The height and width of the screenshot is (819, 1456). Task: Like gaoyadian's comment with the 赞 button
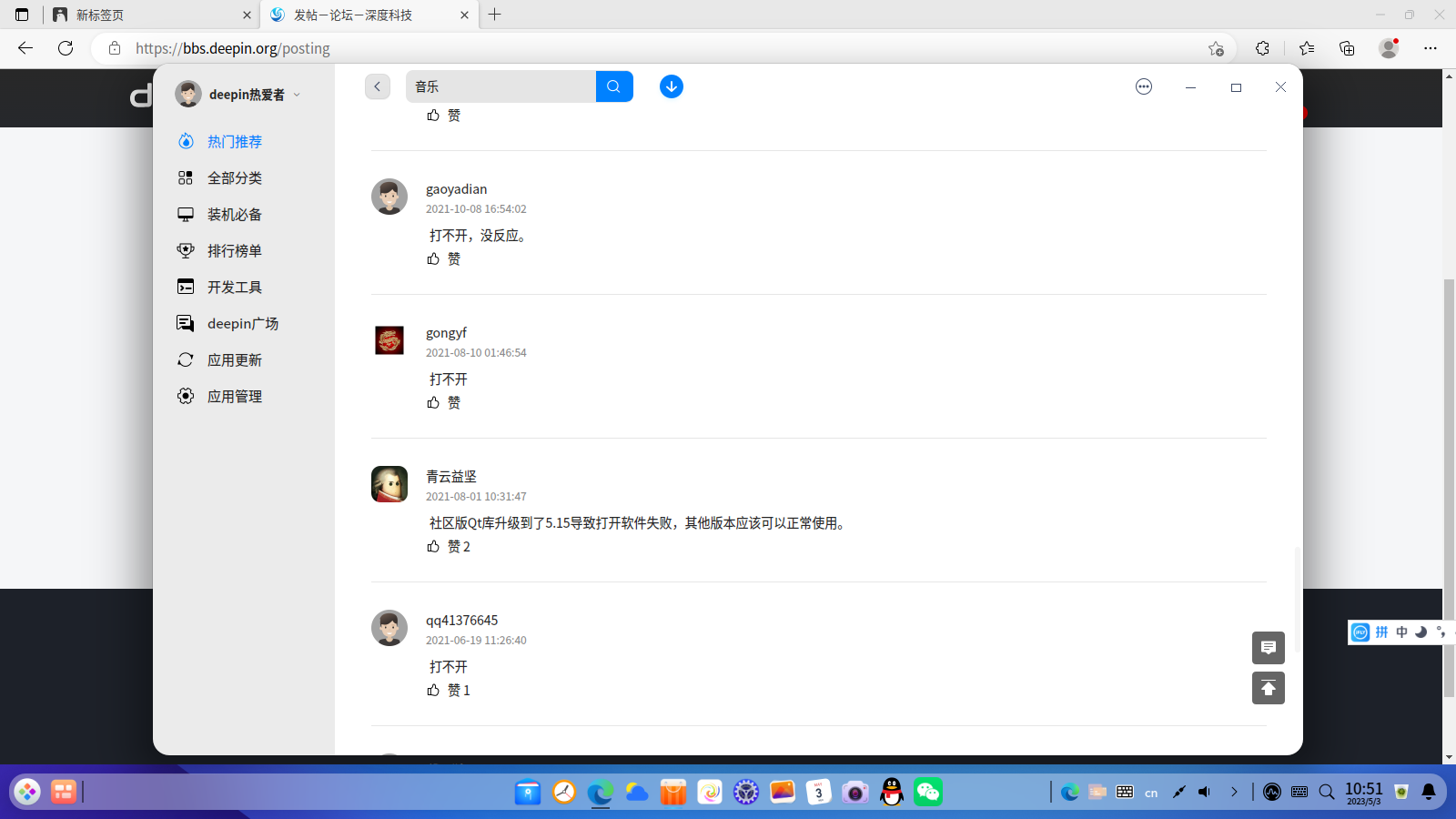[x=443, y=258]
